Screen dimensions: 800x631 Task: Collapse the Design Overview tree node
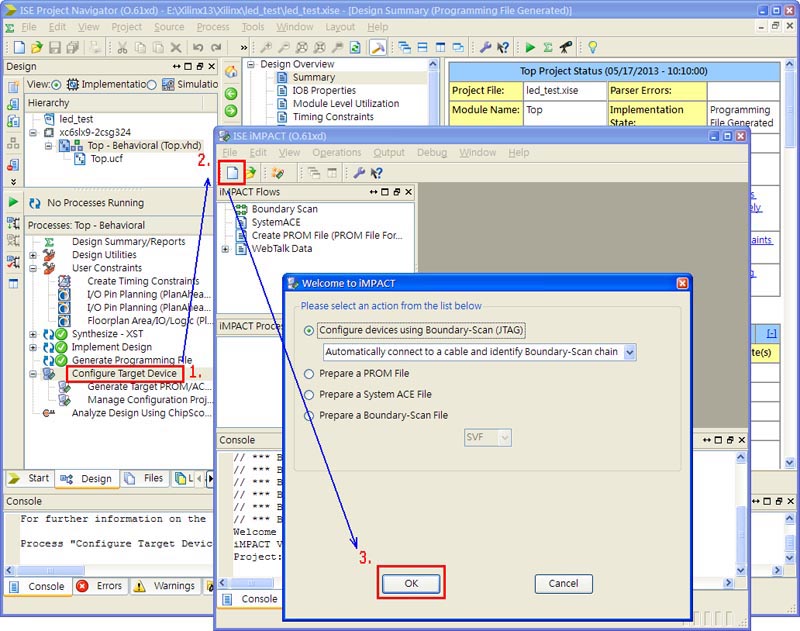pos(251,64)
